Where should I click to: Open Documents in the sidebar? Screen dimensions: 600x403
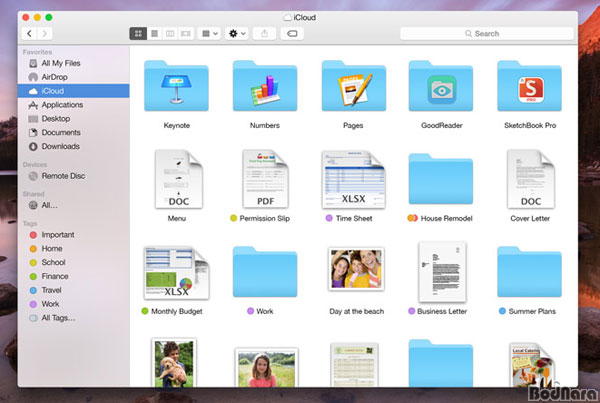73,132
